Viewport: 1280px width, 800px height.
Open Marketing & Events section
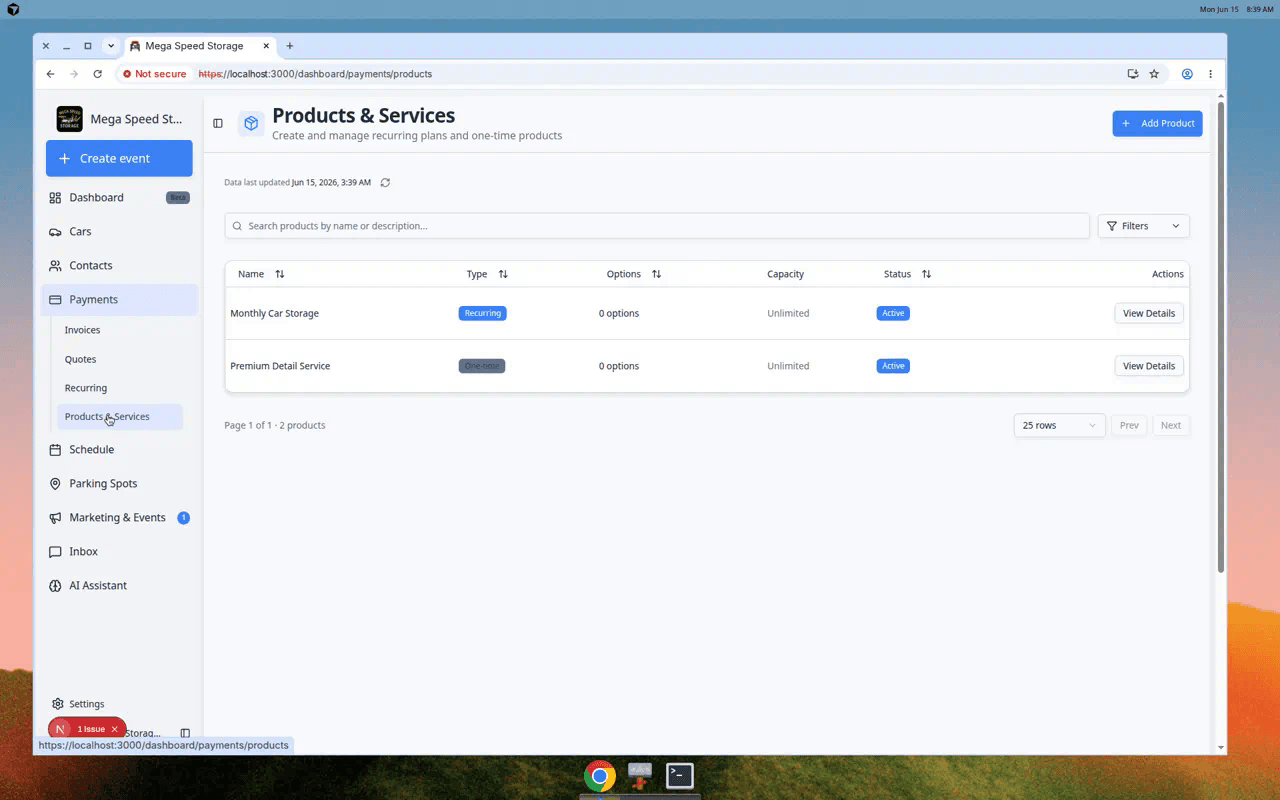tap(119, 518)
